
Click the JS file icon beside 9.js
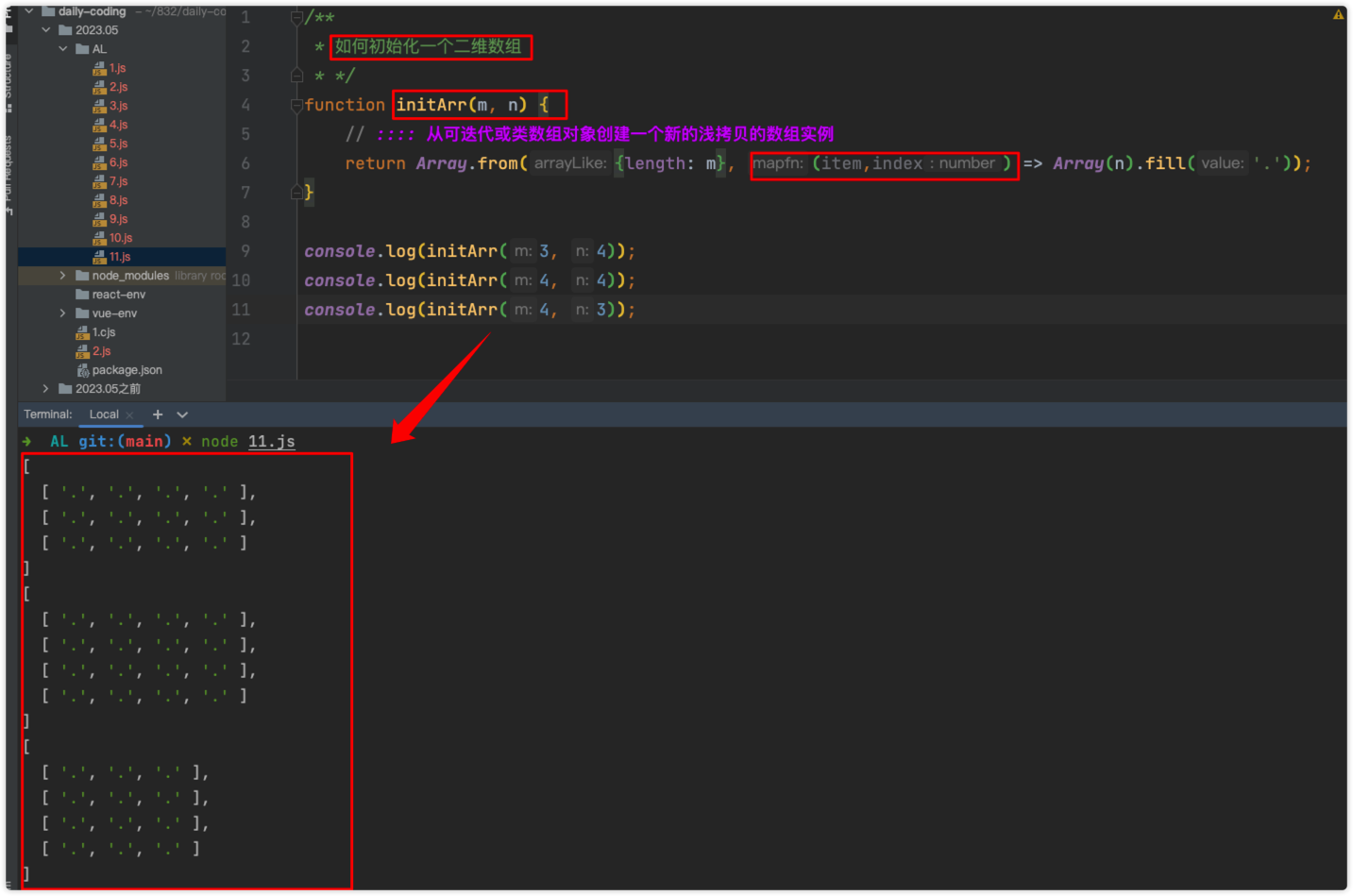(99, 219)
